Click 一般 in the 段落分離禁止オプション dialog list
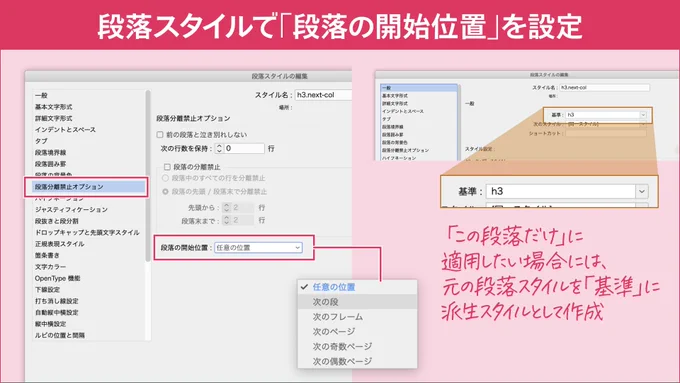The width and height of the screenshot is (680, 383). 41,95
